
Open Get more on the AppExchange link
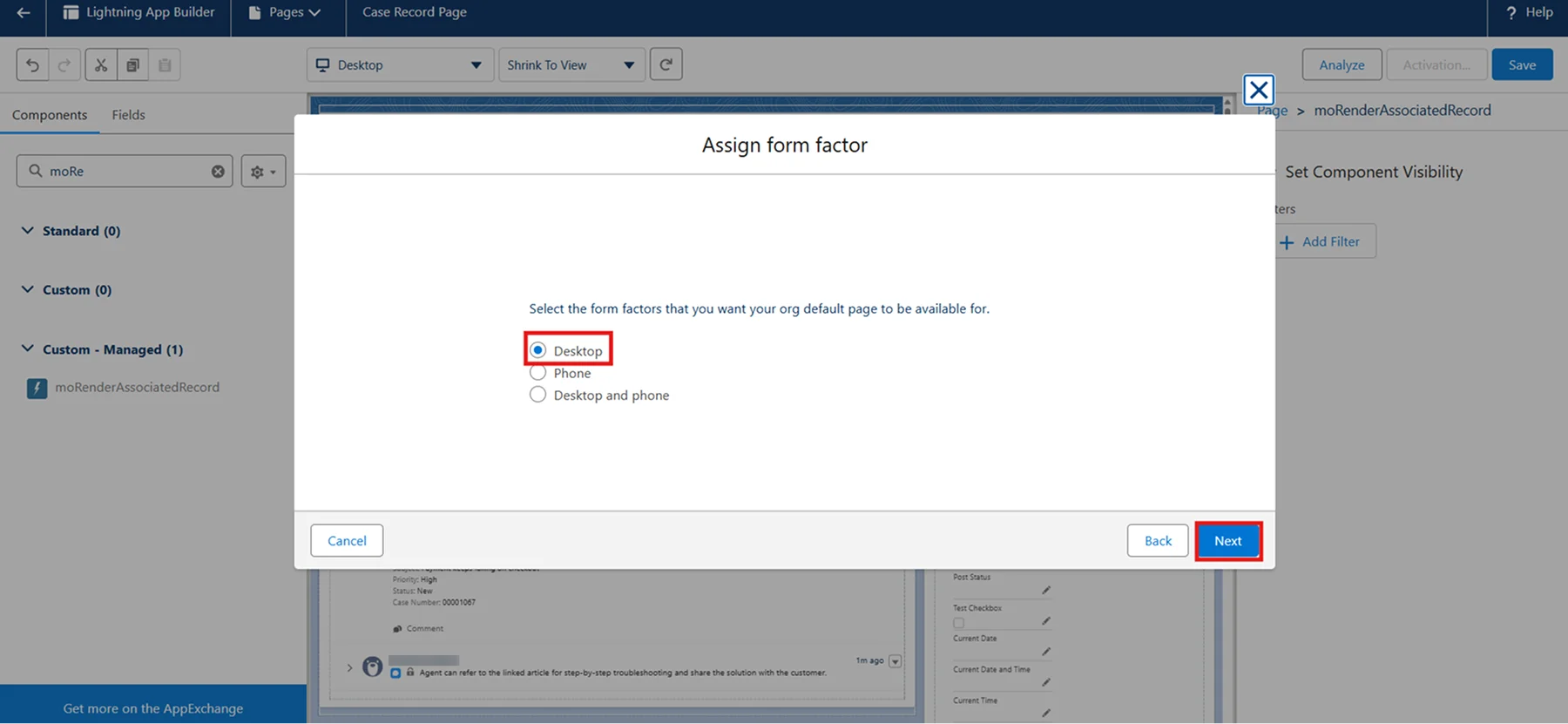click(x=153, y=708)
